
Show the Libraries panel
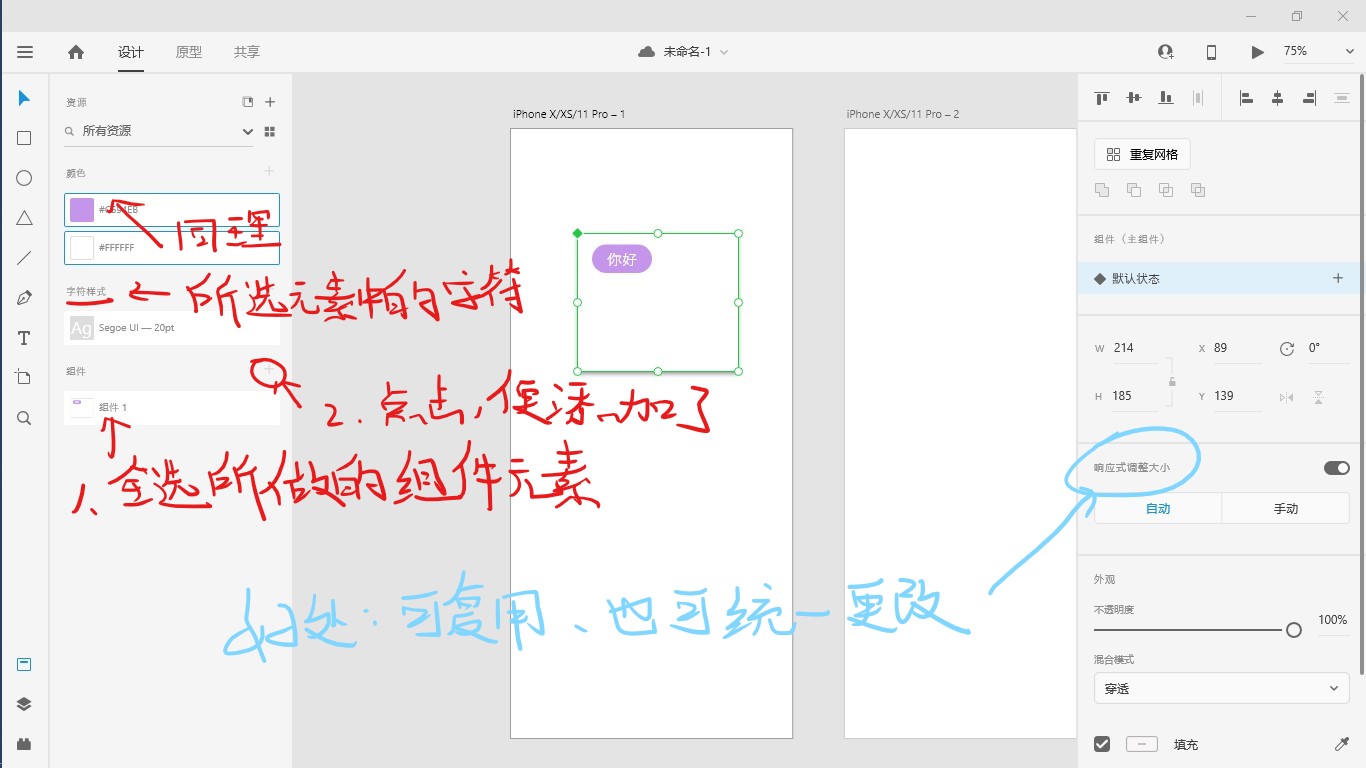click(24, 665)
